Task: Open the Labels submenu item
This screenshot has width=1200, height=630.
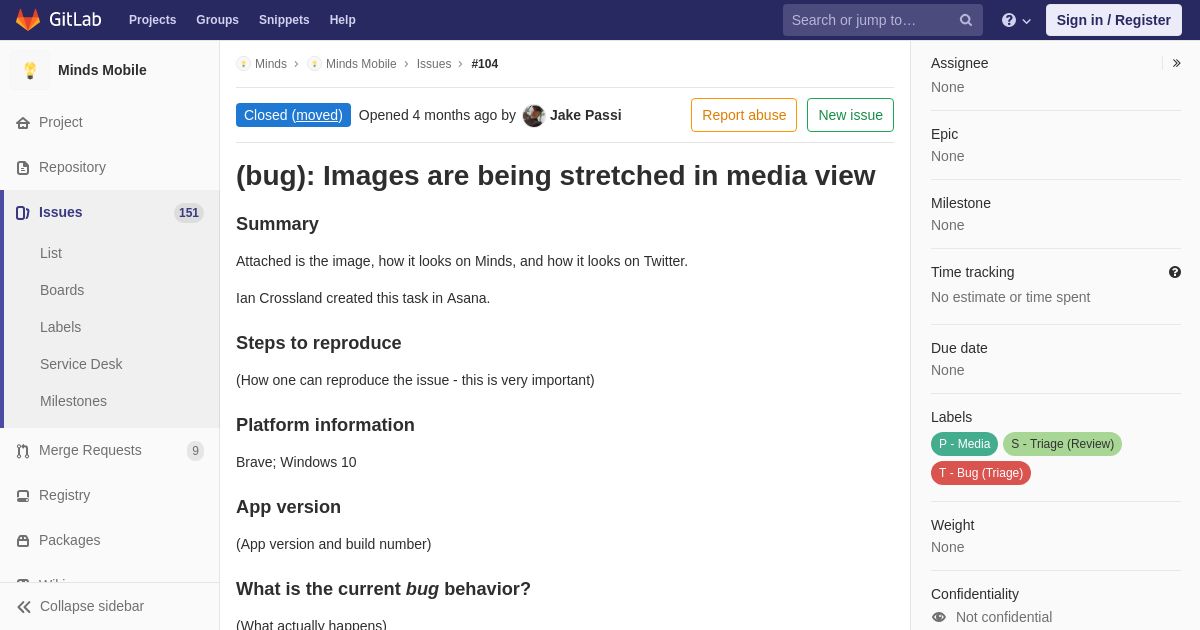Action: [x=60, y=327]
